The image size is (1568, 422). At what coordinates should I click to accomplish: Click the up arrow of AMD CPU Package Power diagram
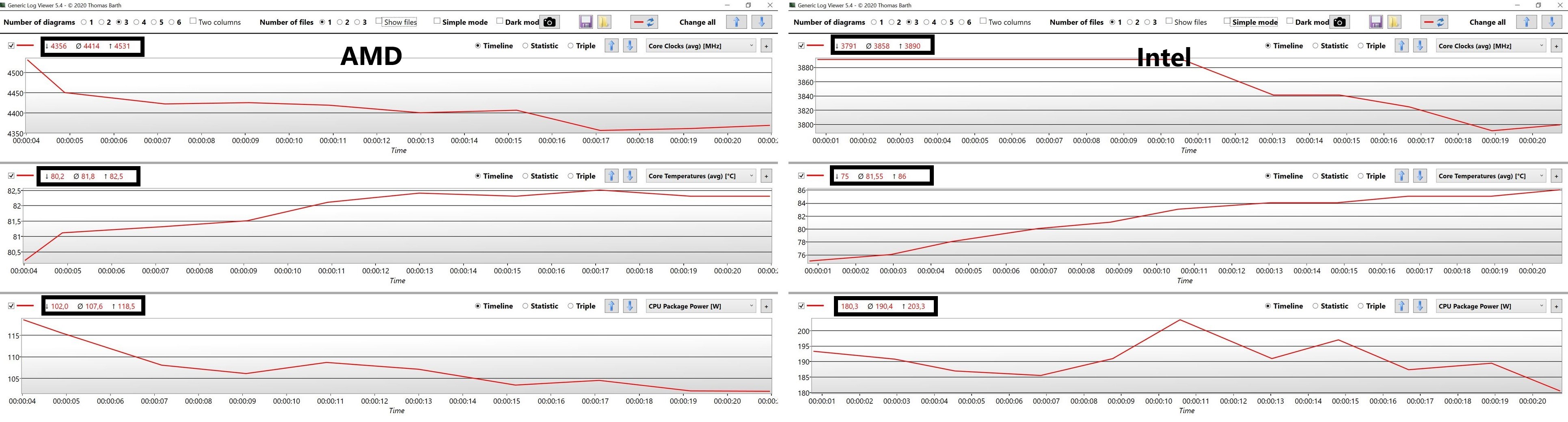click(x=611, y=306)
